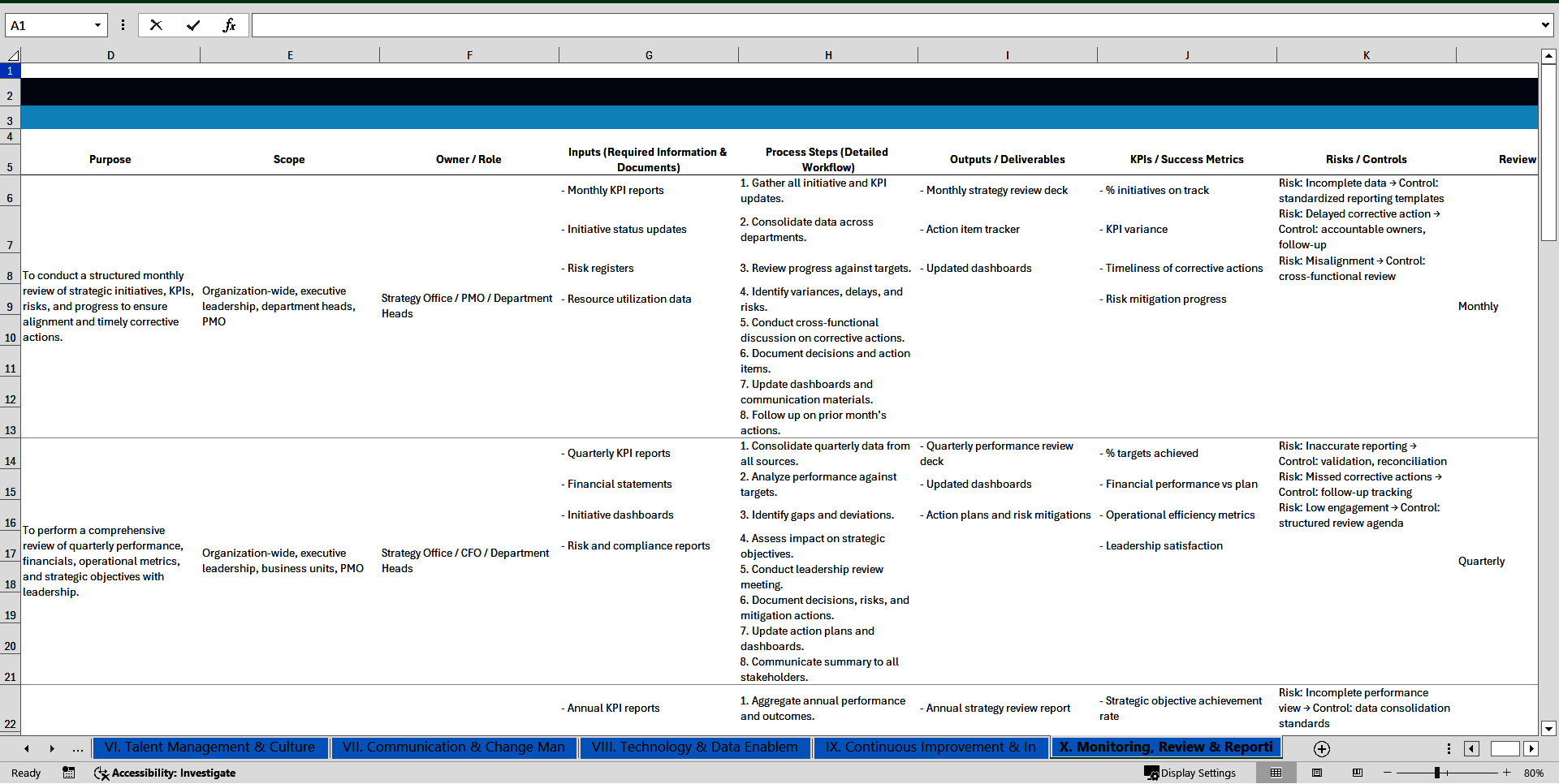The height and width of the screenshot is (784, 1559).
Task: Add a new worksheet with the plus button
Action: [1320, 749]
